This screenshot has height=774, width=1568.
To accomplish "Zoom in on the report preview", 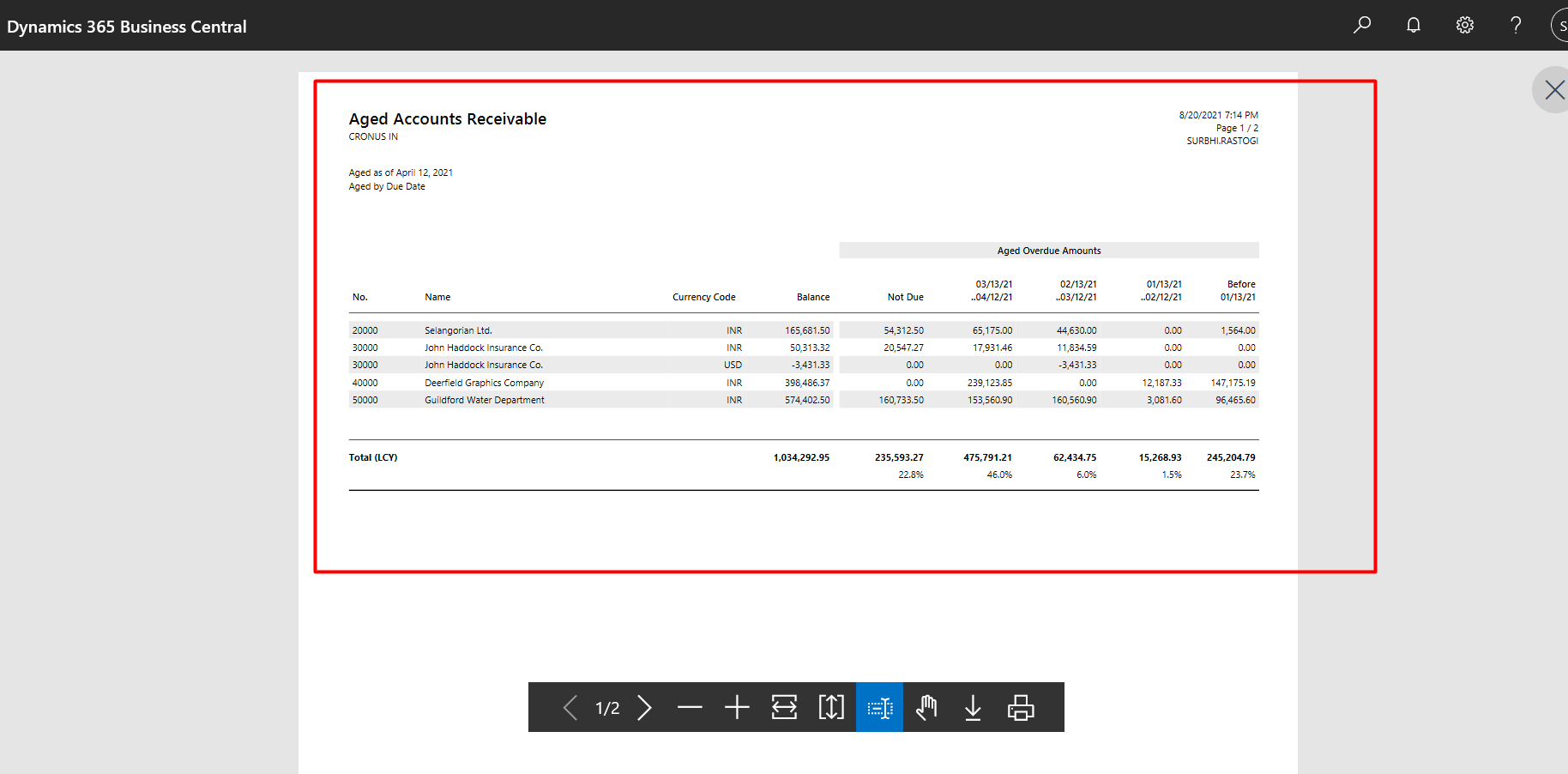I will tap(736, 707).
